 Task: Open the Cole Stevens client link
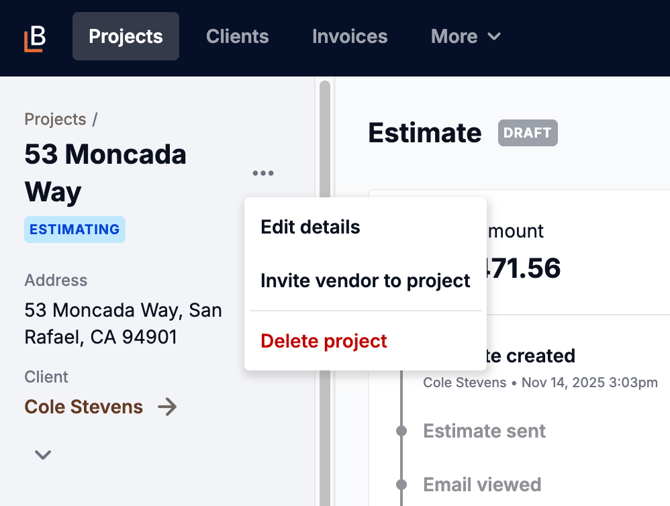[84, 407]
